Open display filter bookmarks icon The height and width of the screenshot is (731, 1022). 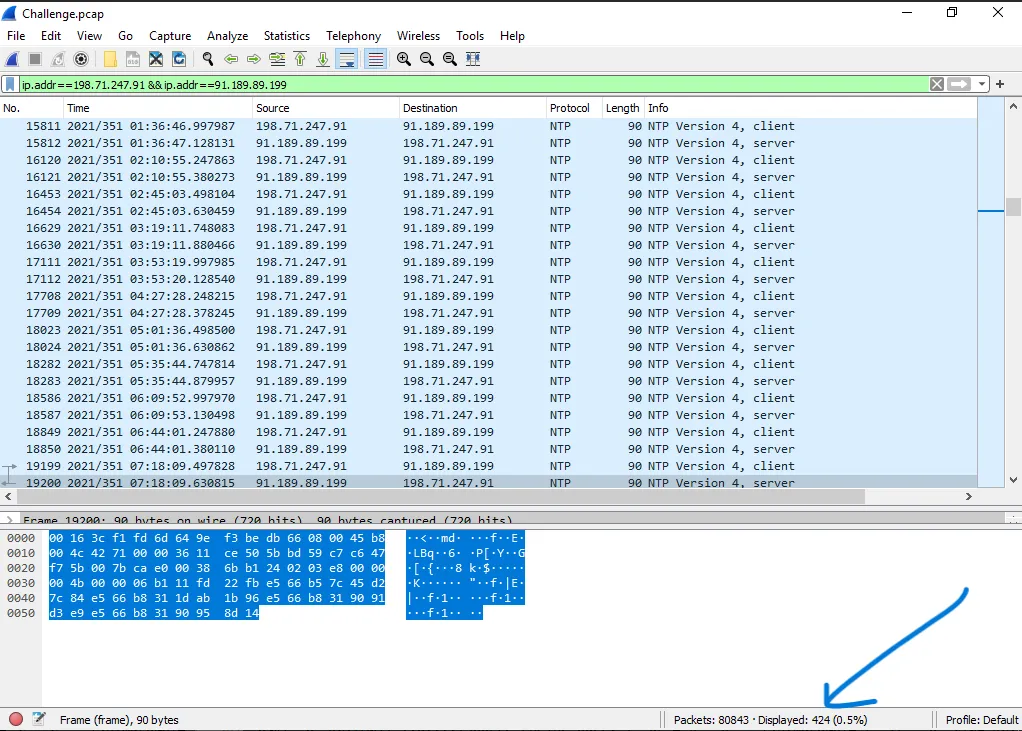coord(10,85)
